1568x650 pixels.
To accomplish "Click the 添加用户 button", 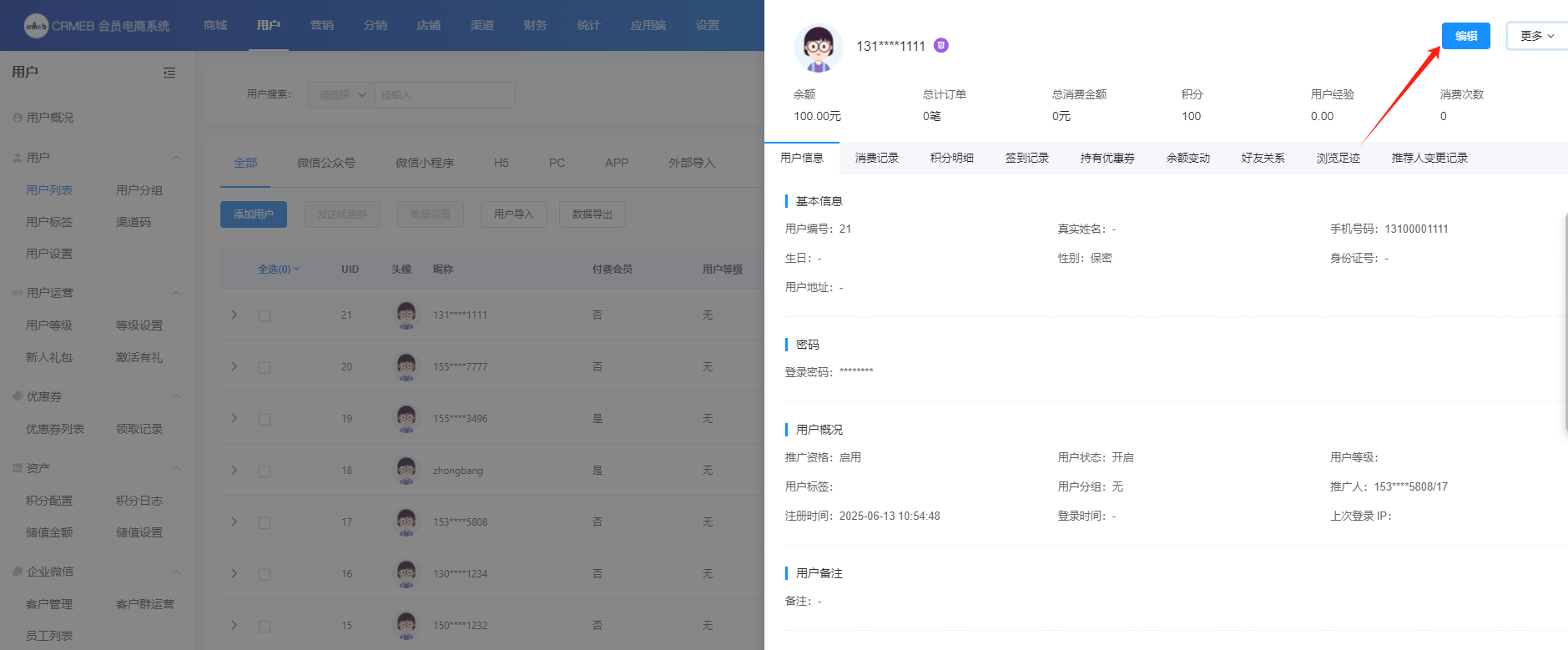I will coord(254,214).
